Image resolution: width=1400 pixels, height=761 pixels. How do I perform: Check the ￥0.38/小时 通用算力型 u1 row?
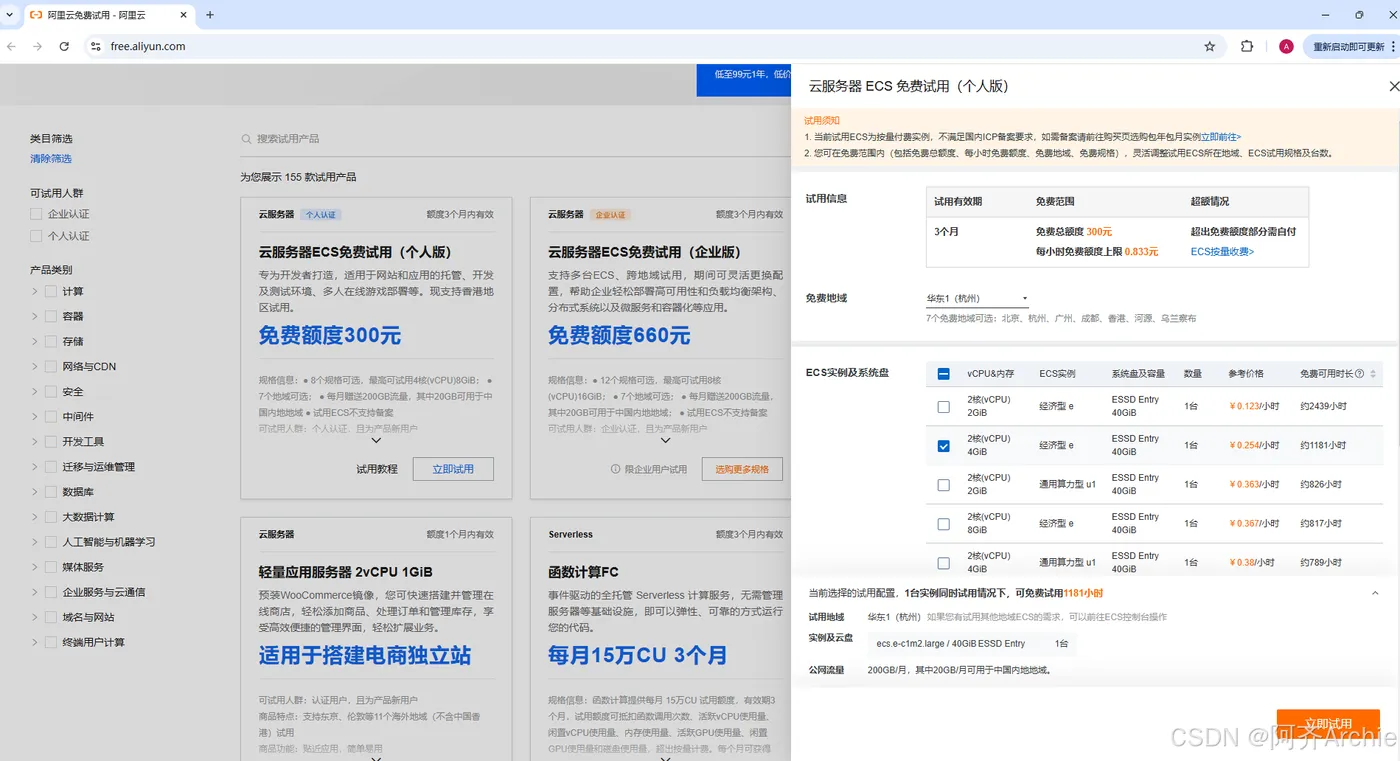tap(944, 563)
